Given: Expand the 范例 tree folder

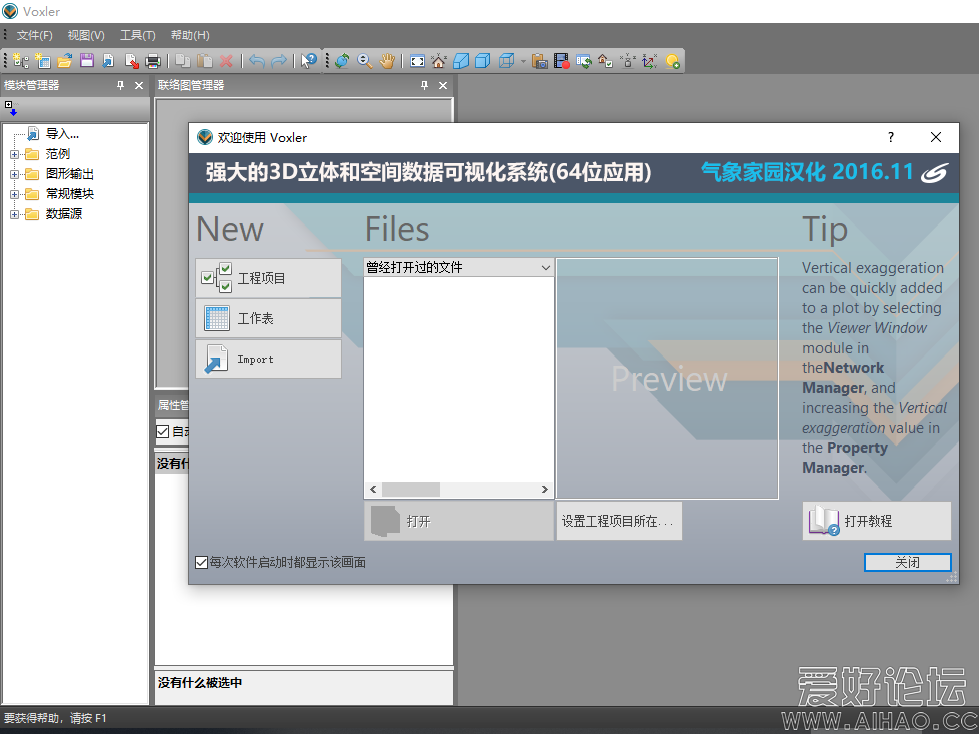Looking at the screenshot, I should (x=14, y=154).
